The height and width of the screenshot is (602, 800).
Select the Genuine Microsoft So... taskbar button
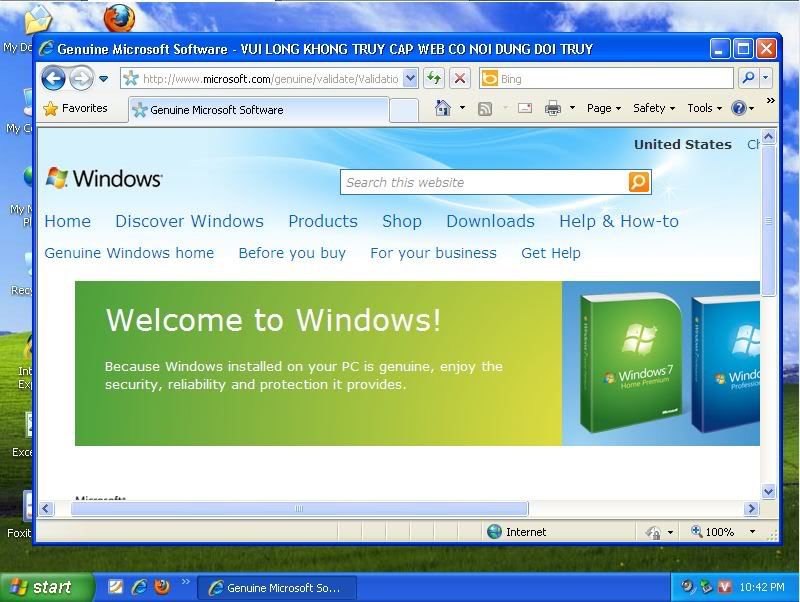point(277,588)
